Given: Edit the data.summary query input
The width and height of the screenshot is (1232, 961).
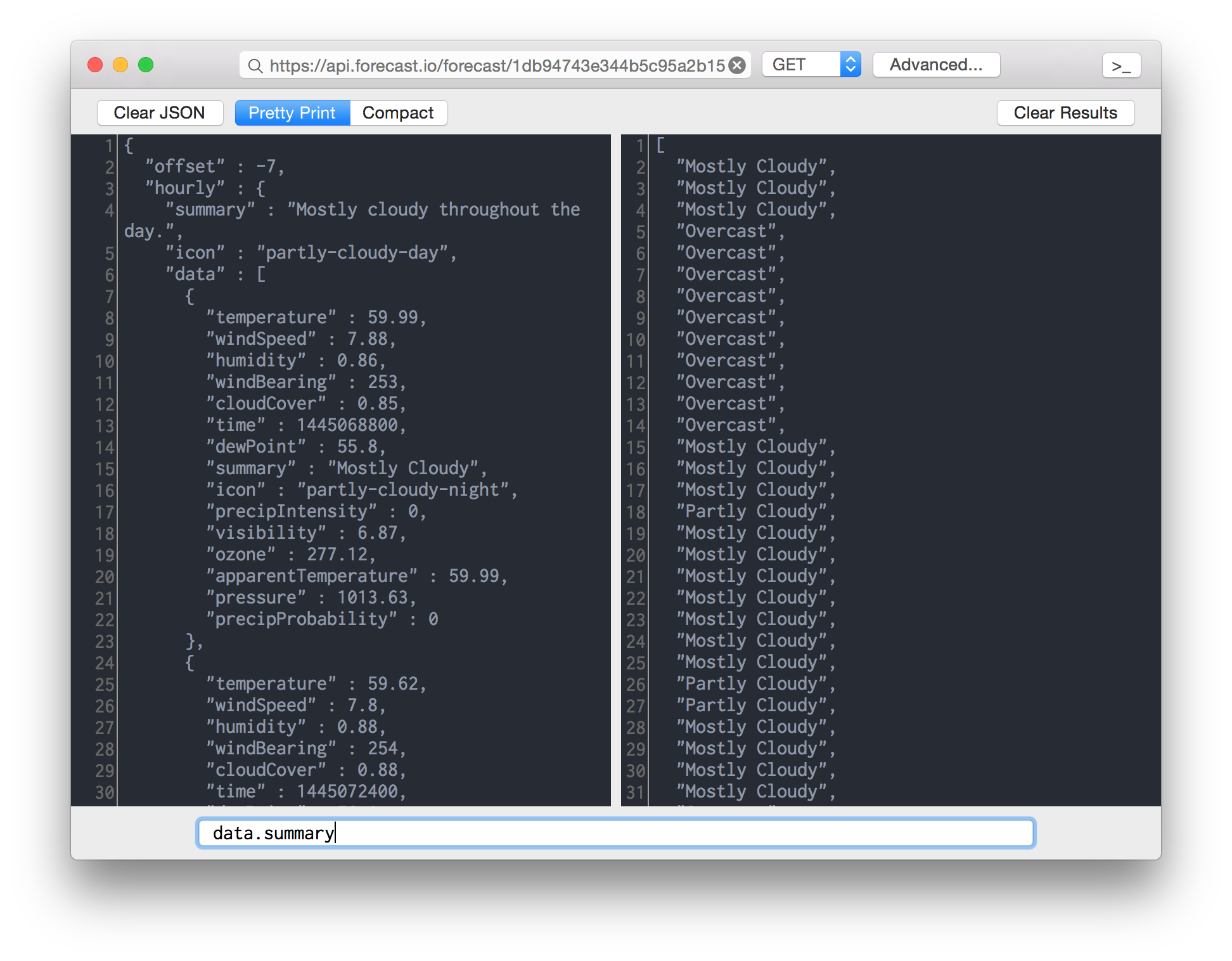Looking at the screenshot, I should click(617, 834).
